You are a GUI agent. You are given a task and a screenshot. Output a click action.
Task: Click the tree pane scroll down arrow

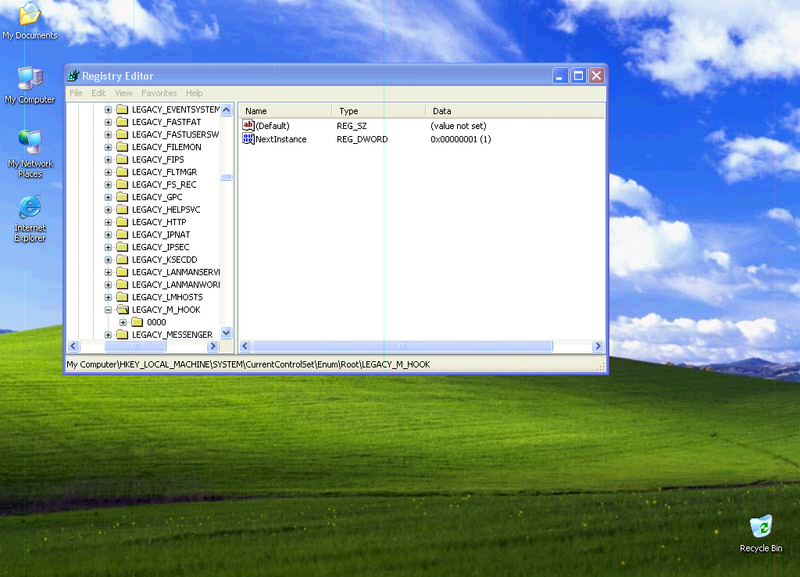[226, 333]
